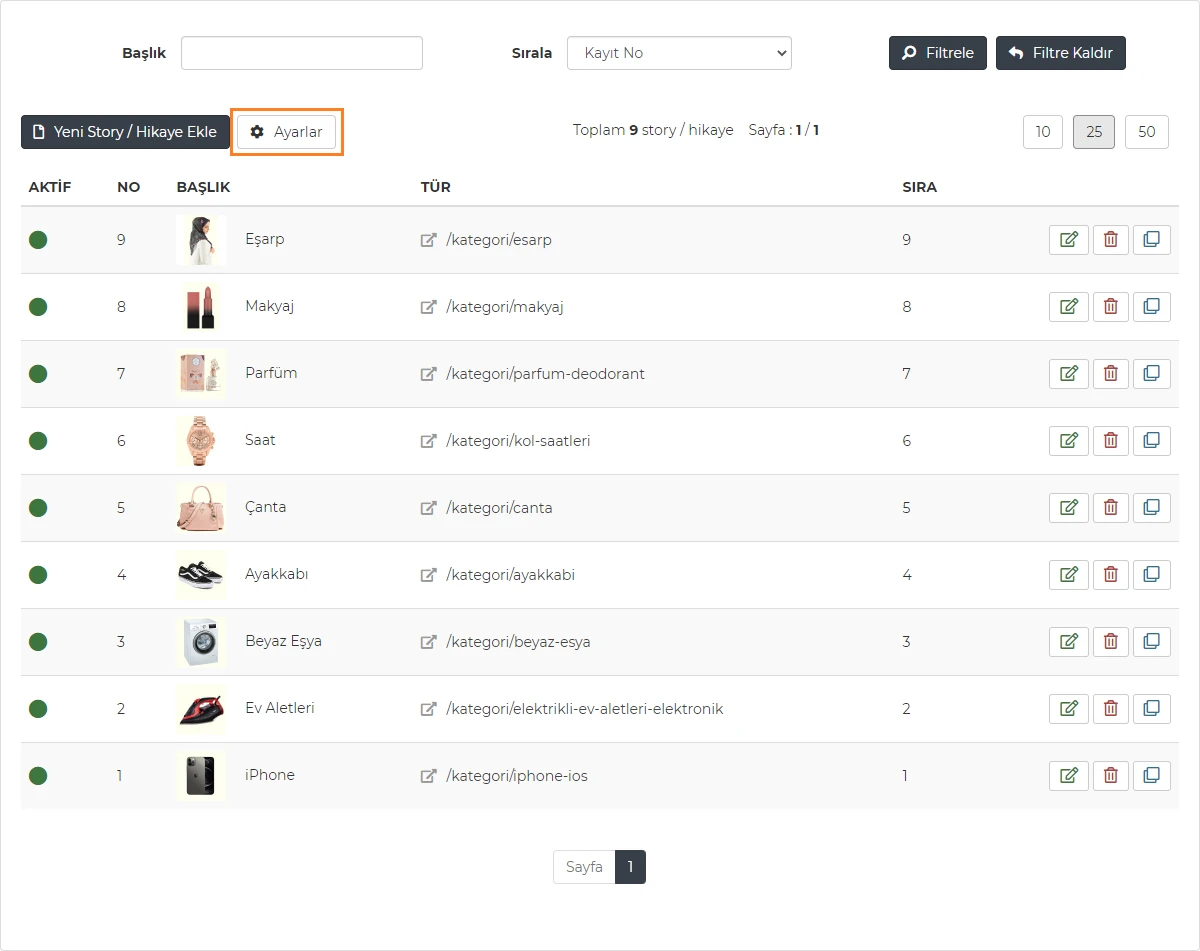Click Yeni Story / Hikaye Ekle button

click(x=125, y=132)
